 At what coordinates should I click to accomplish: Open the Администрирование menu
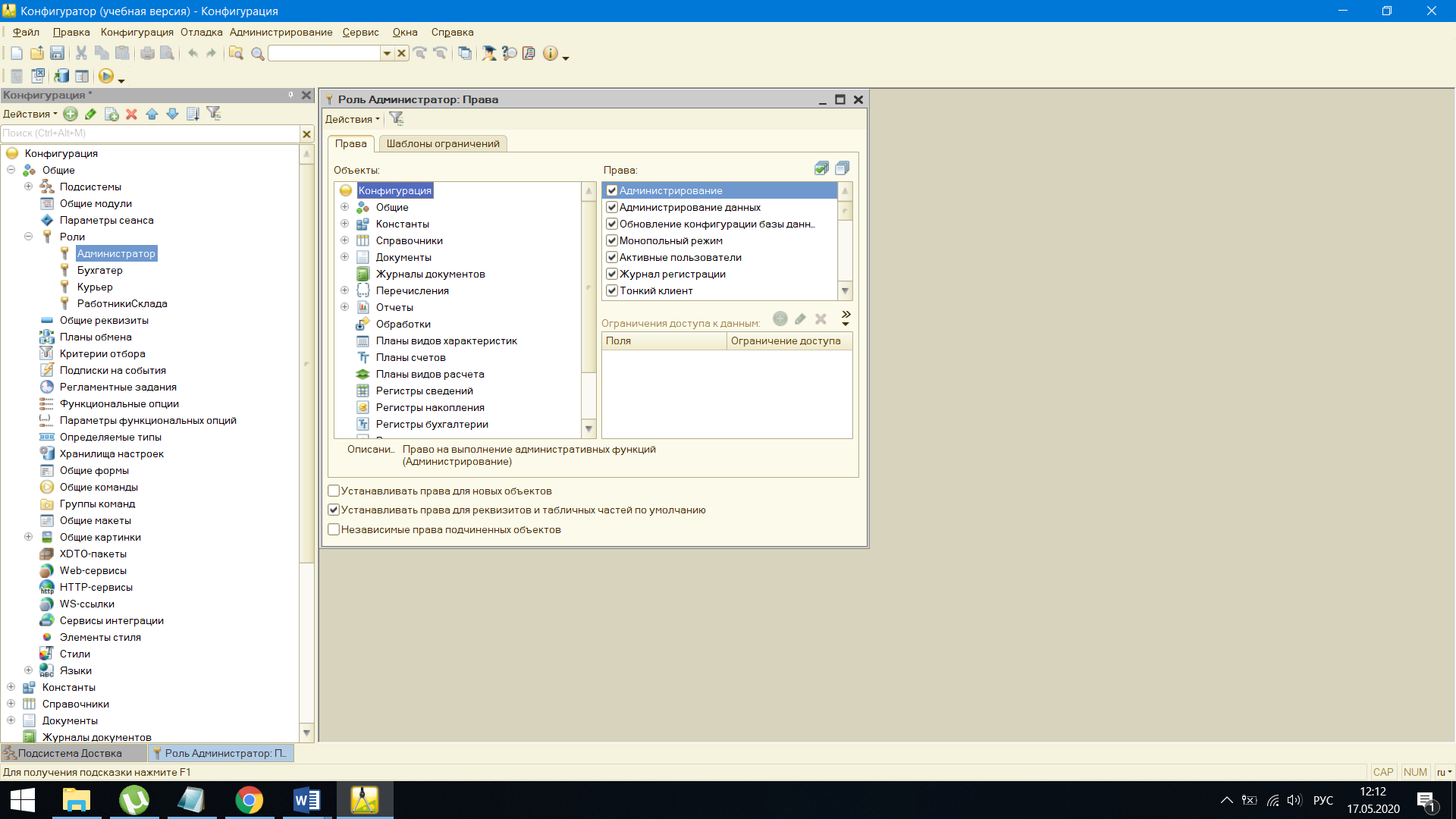pos(281,32)
